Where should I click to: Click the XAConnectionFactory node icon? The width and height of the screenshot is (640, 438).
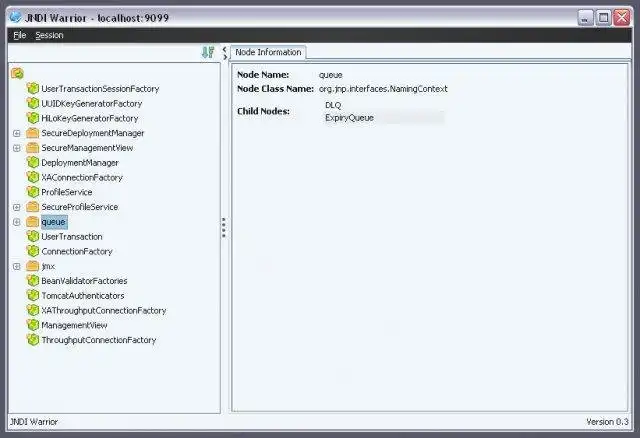click(x=33, y=177)
